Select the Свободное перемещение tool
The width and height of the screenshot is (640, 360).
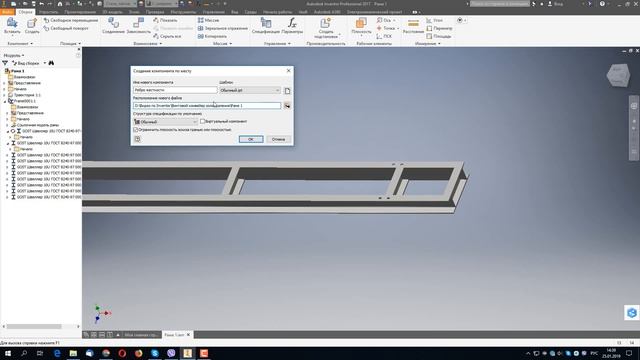pyautogui.click(x=71, y=20)
